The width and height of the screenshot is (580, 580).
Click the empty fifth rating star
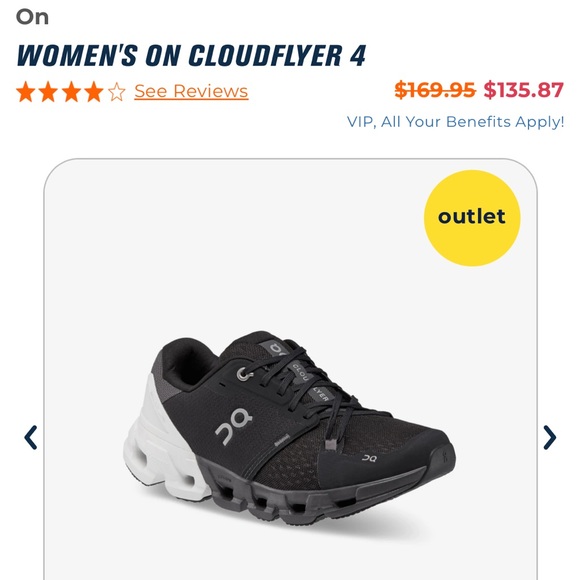click(117, 91)
